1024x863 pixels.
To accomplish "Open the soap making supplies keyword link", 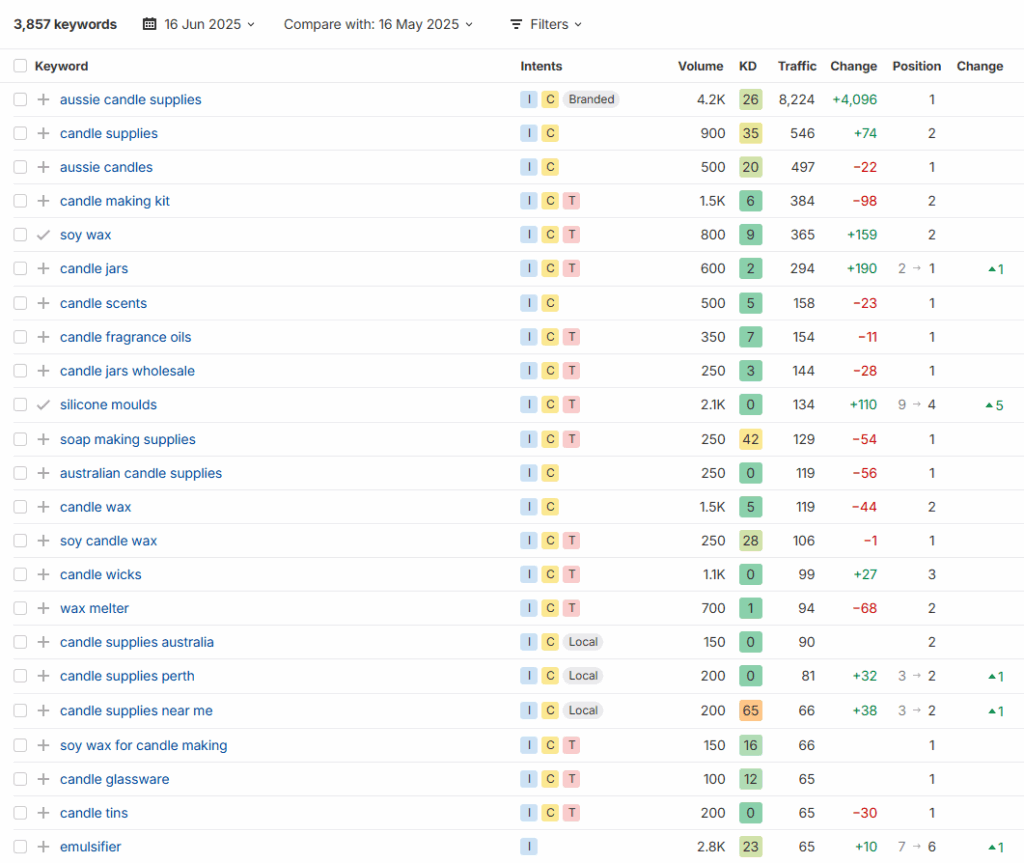I will (x=127, y=439).
